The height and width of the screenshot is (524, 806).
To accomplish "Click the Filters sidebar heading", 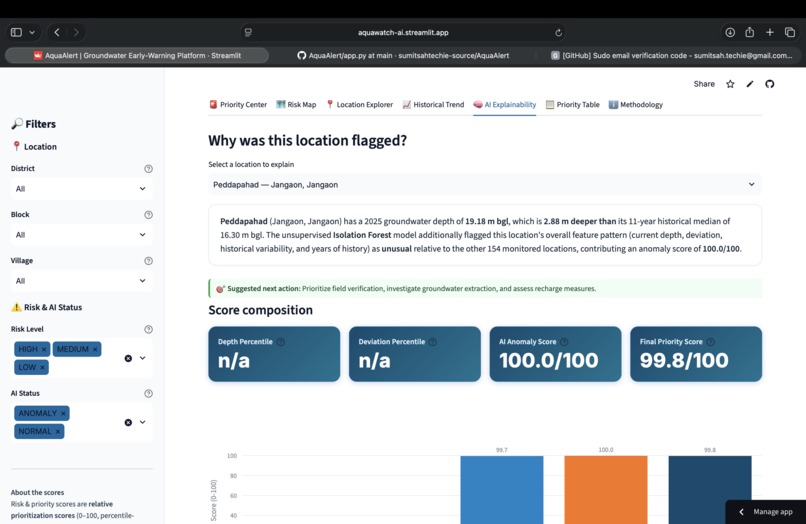I will point(34,124).
